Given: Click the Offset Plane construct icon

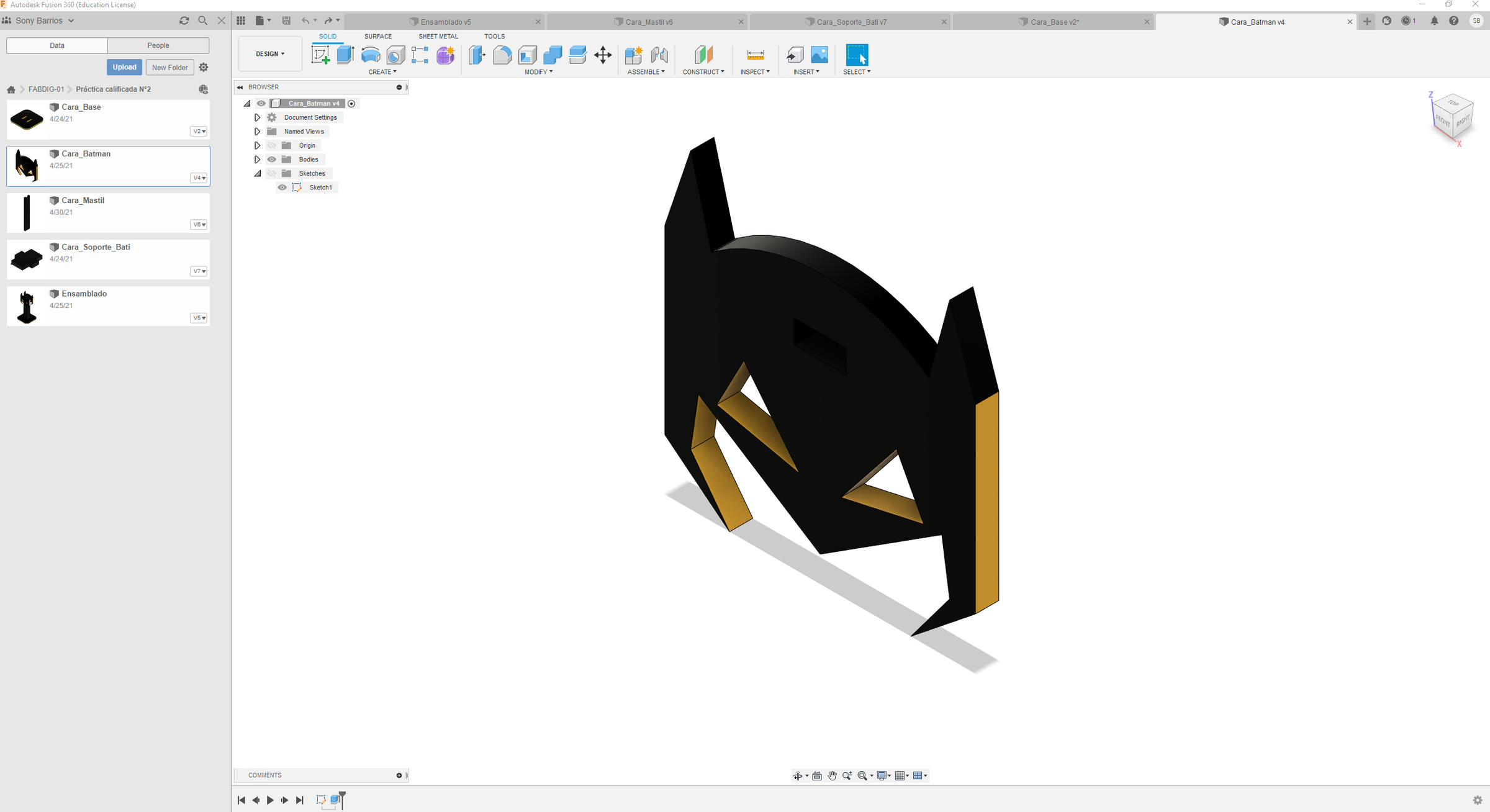Looking at the screenshot, I should click(703, 55).
